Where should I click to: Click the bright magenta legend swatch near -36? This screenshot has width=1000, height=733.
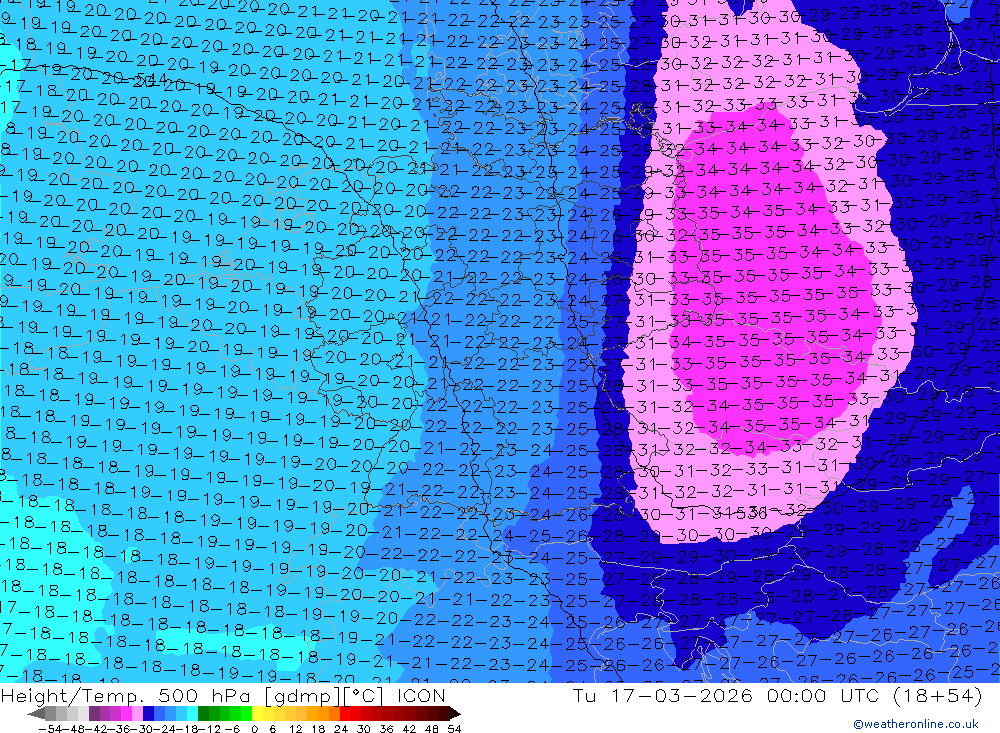(126, 713)
